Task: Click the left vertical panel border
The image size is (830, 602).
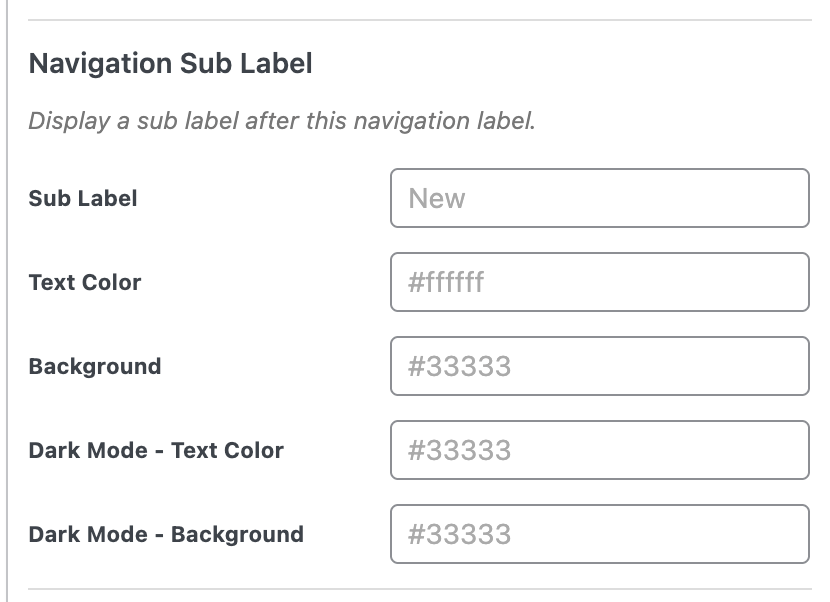Action: [7, 300]
